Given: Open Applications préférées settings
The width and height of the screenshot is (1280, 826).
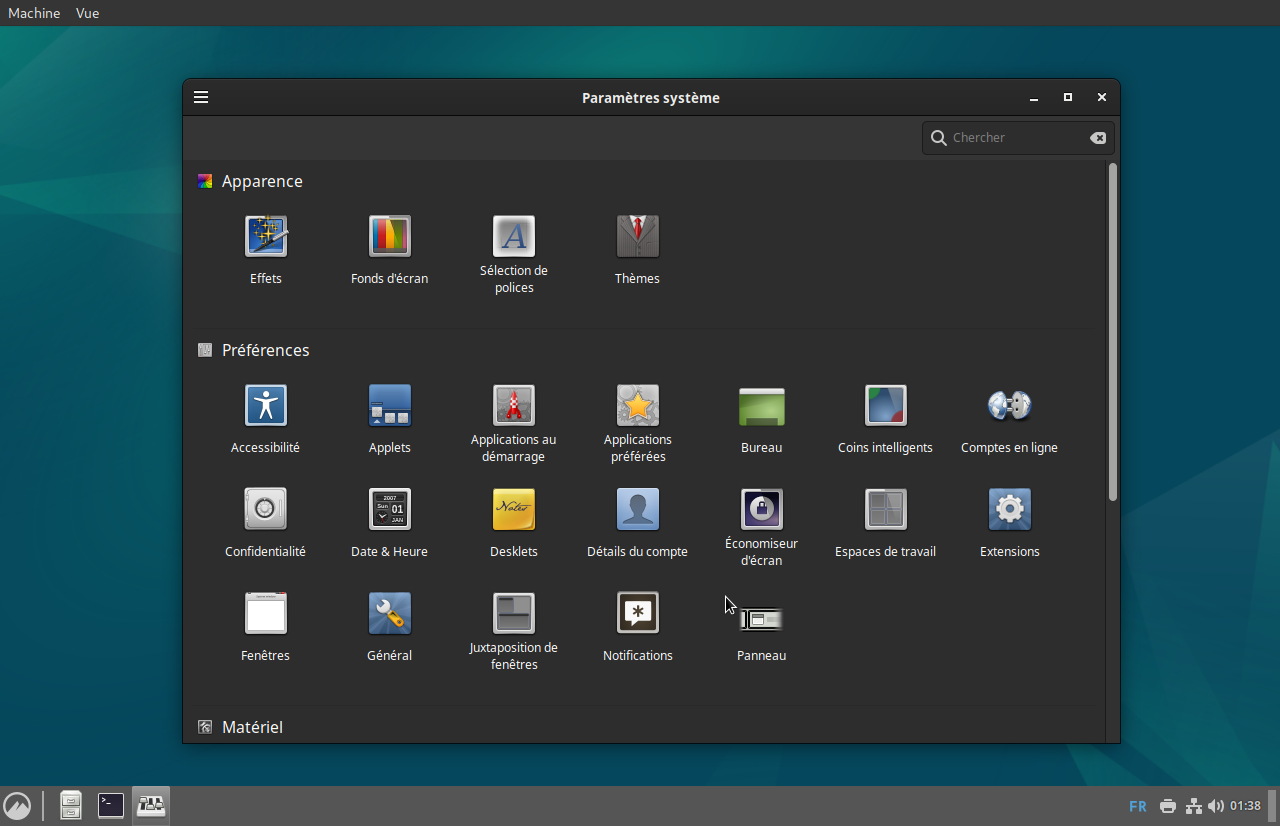Looking at the screenshot, I should click(637, 406).
